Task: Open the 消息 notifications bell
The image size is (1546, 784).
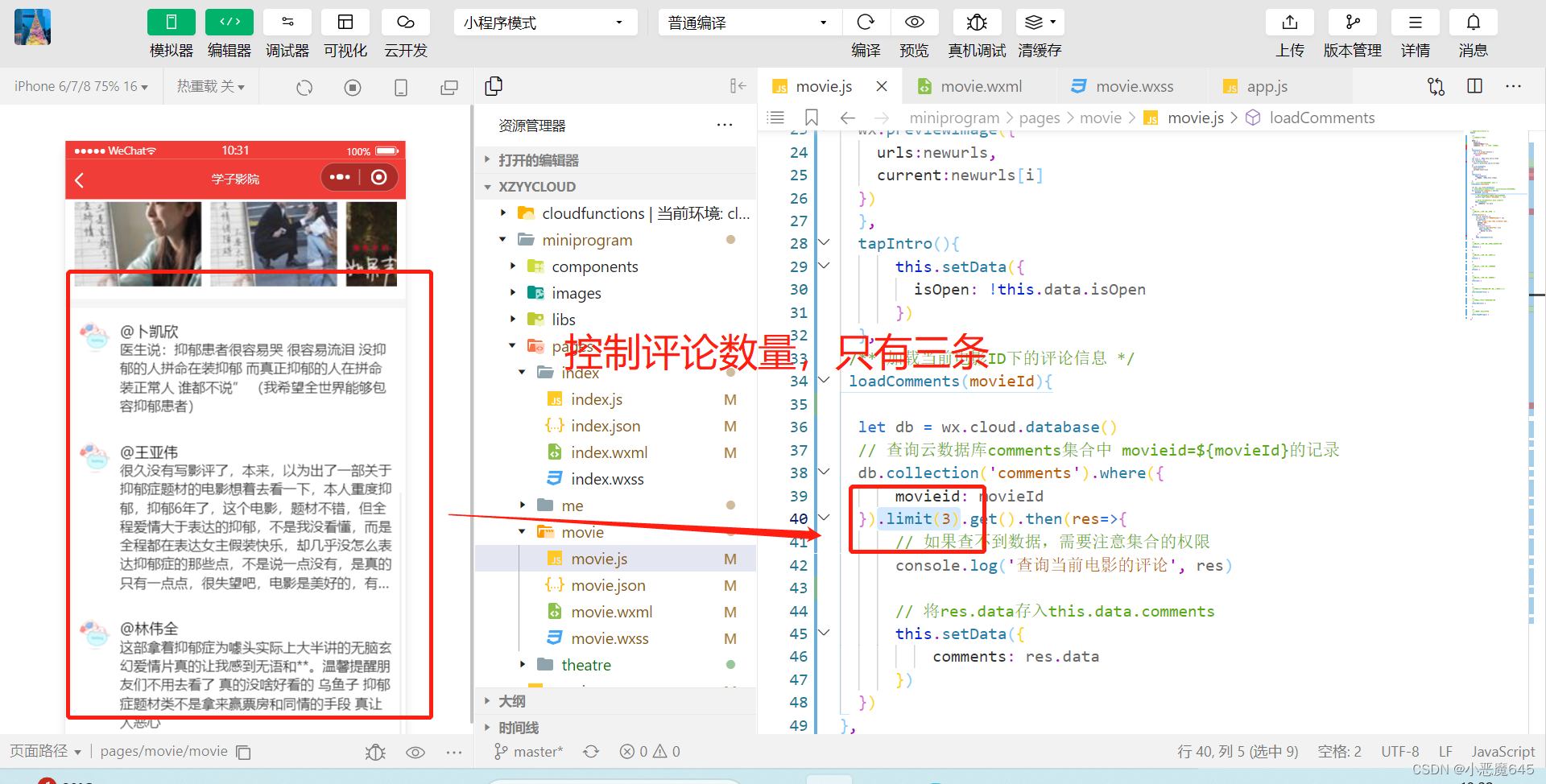Action: [x=1474, y=22]
